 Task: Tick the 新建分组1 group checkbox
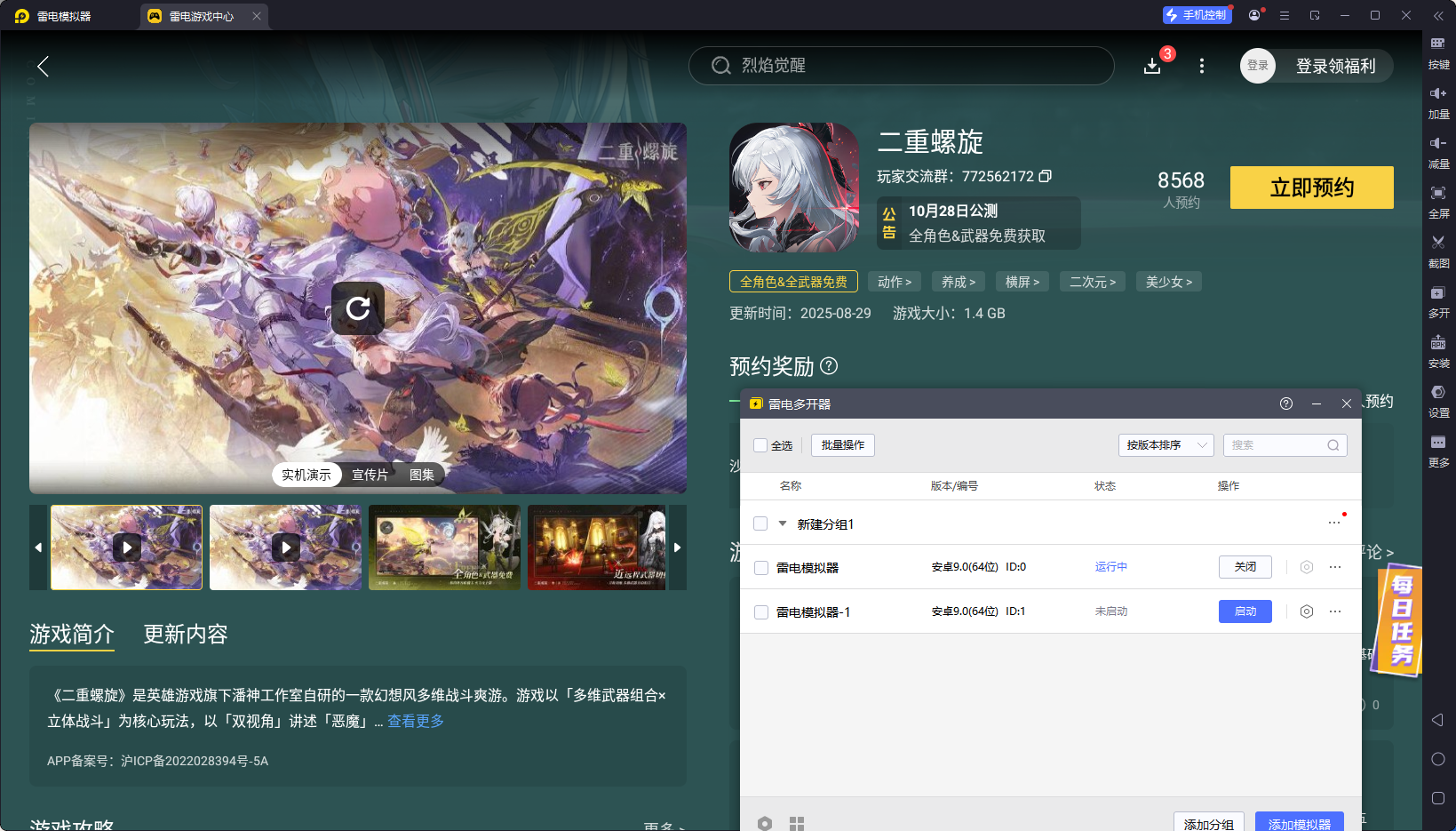[x=760, y=523]
